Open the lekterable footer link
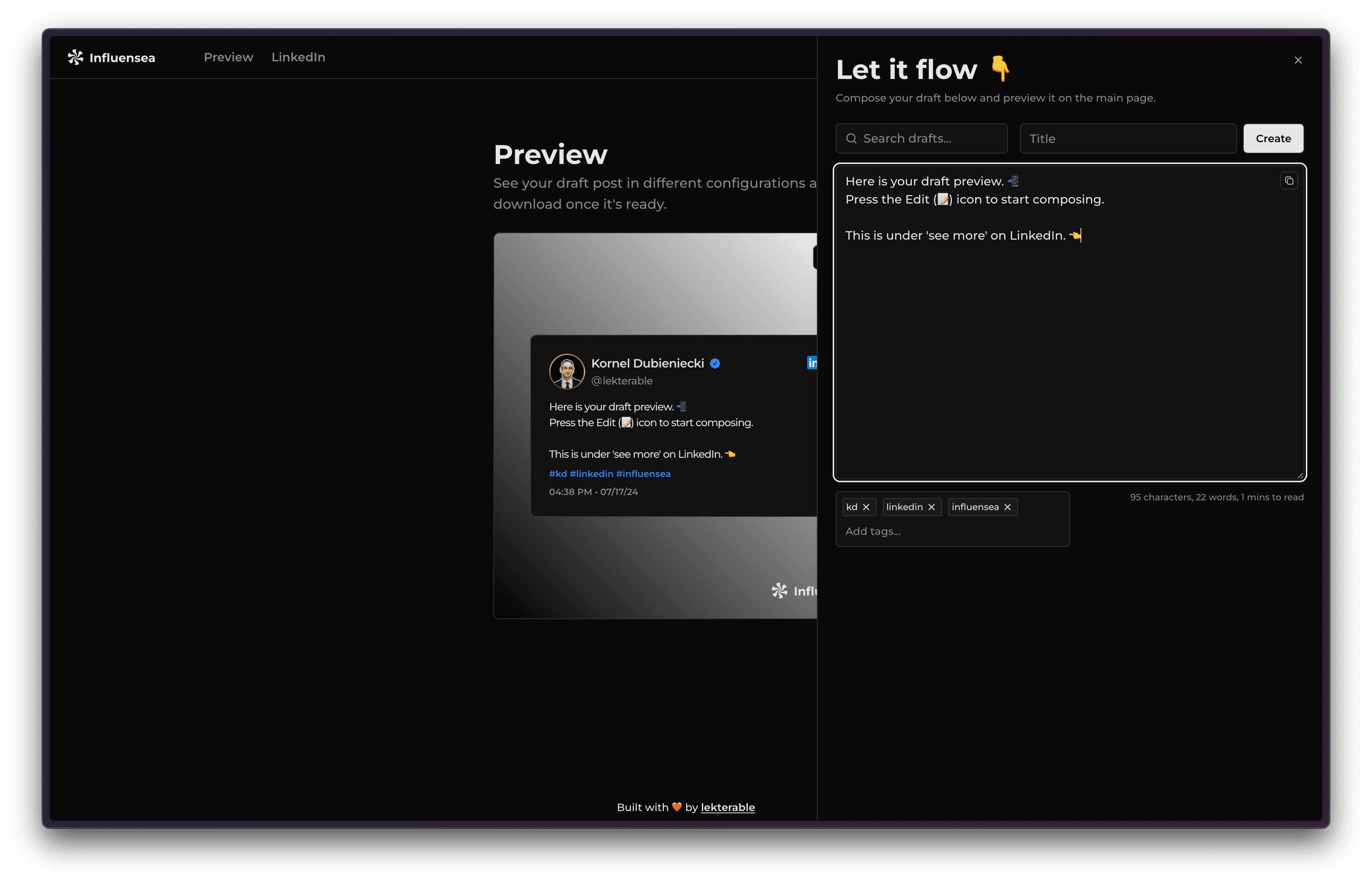The height and width of the screenshot is (884, 1372). (728, 807)
